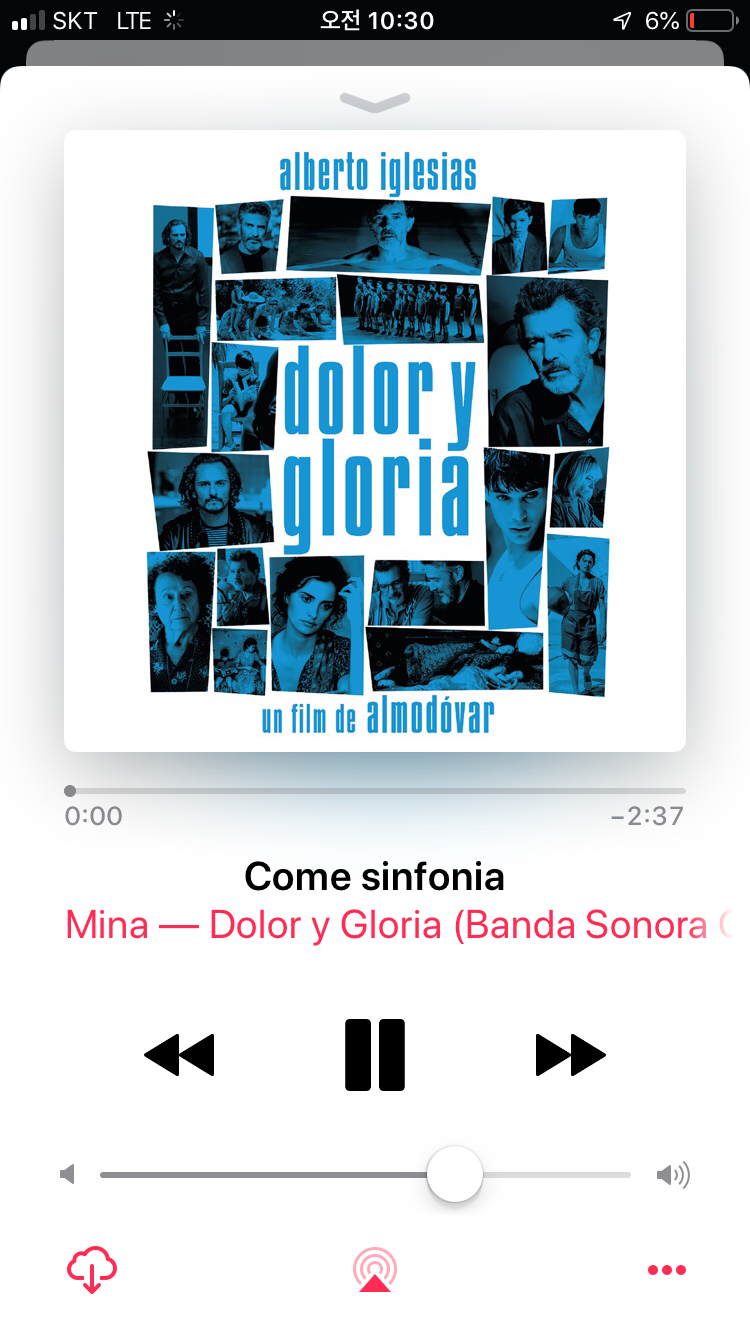Screen dimensions: 750x1334
Task: Tap the 오전 10:30 clock in status bar
Action: point(376,20)
